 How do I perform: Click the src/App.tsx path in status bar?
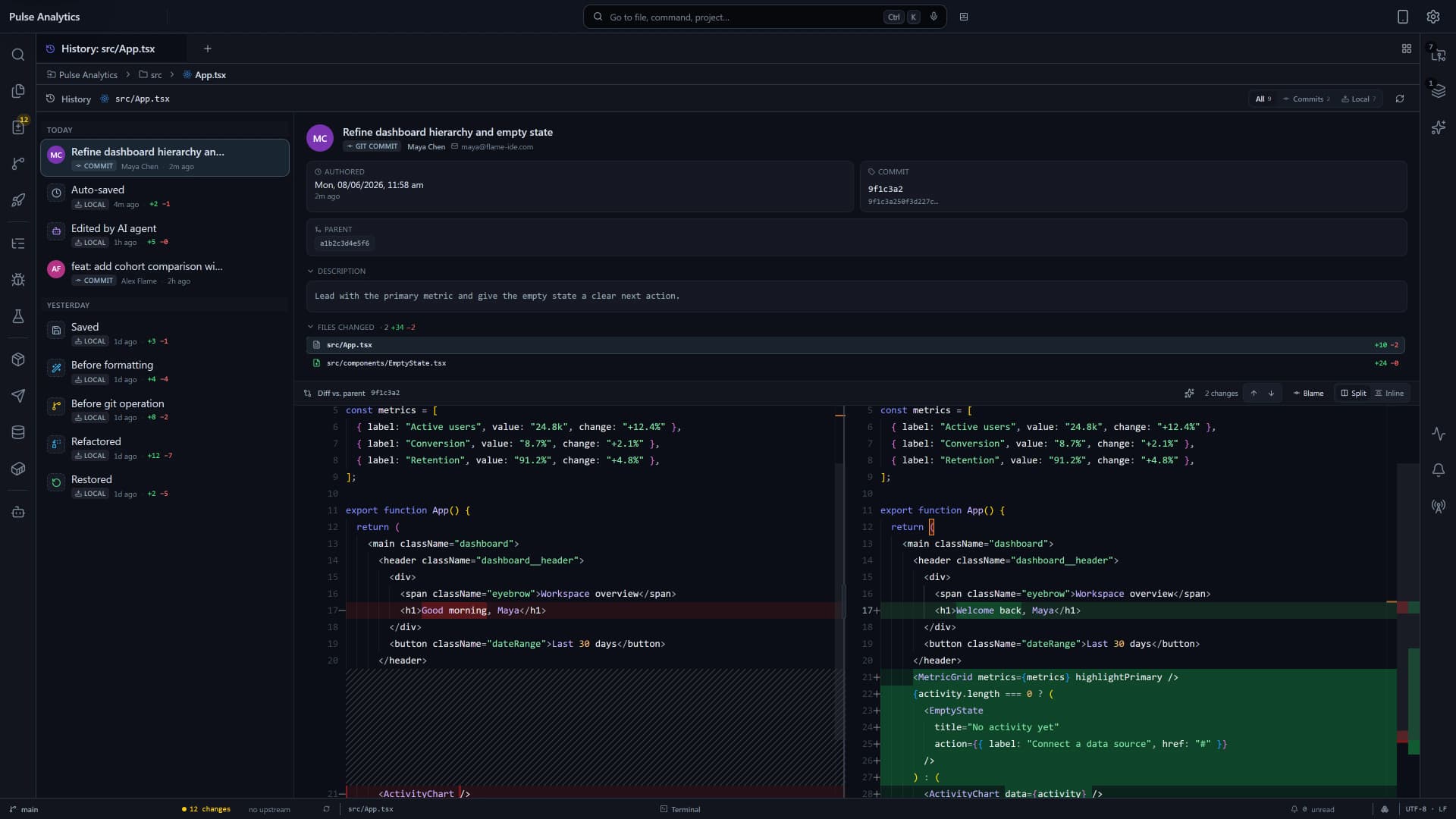[370, 809]
